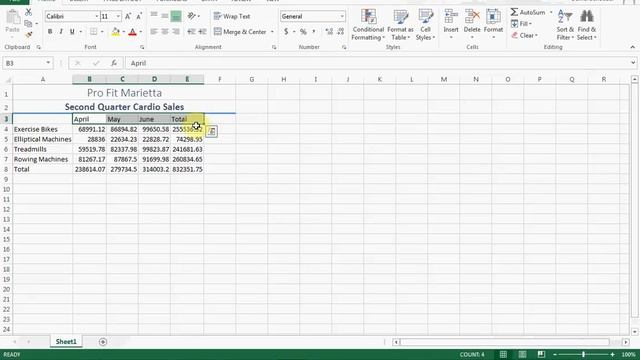Click the Increase Decimal icon
Viewport: 640px width, 360px height.
coord(329,31)
